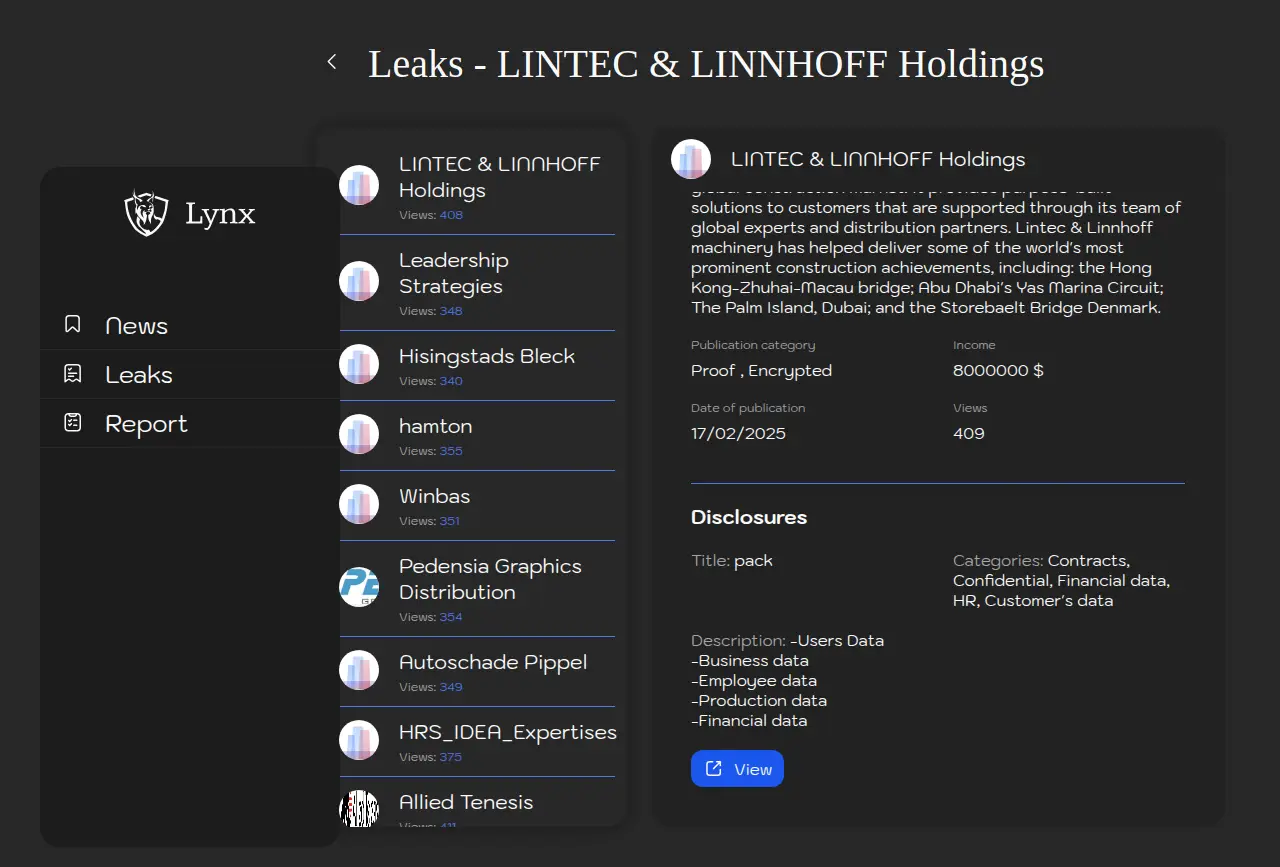Select the Leaks menu item
1280x867 pixels.
[139, 375]
